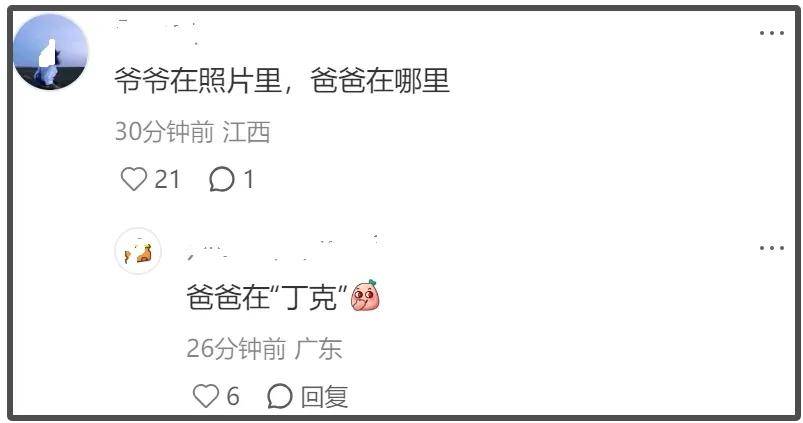Screen dimensions: 803x423
Task: Click the 26分钟前 广东 timestamp
Action: click(x=264, y=349)
